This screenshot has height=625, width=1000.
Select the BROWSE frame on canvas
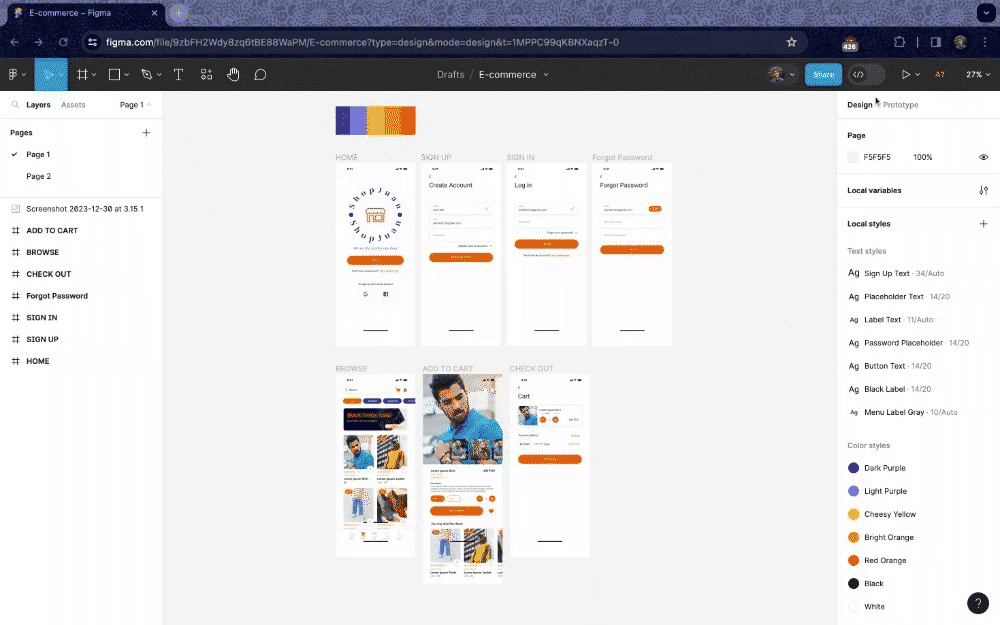(x=375, y=465)
